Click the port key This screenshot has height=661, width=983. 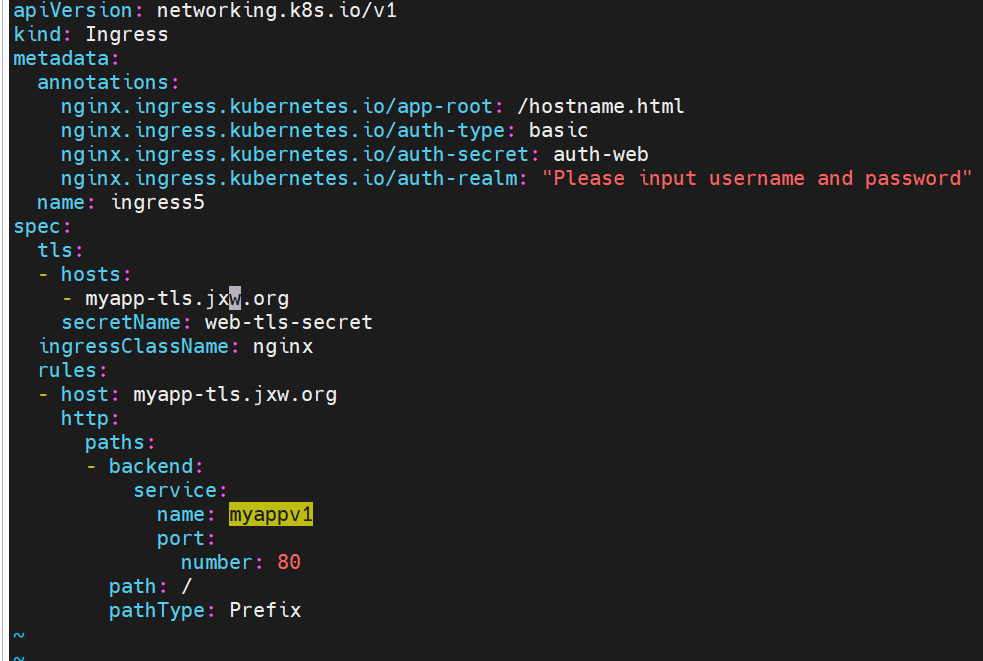pyautogui.click(x=181, y=538)
